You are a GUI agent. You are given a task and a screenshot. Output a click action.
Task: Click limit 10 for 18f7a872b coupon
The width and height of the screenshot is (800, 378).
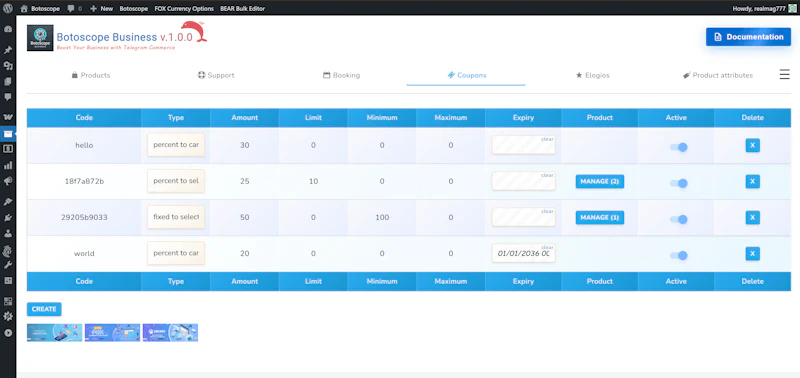tap(313, 181)
